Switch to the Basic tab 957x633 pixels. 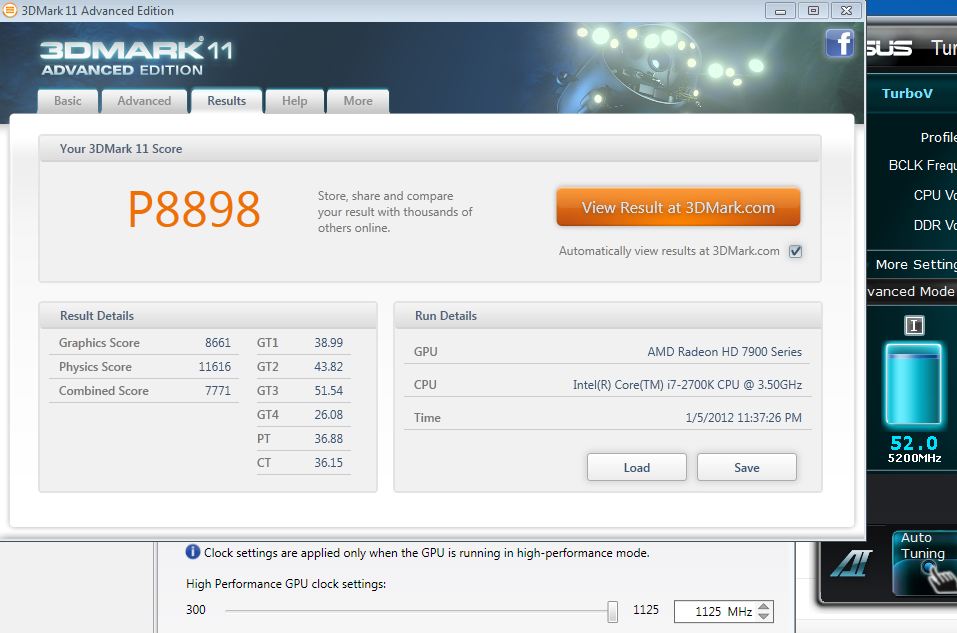[x=68, y=101]
